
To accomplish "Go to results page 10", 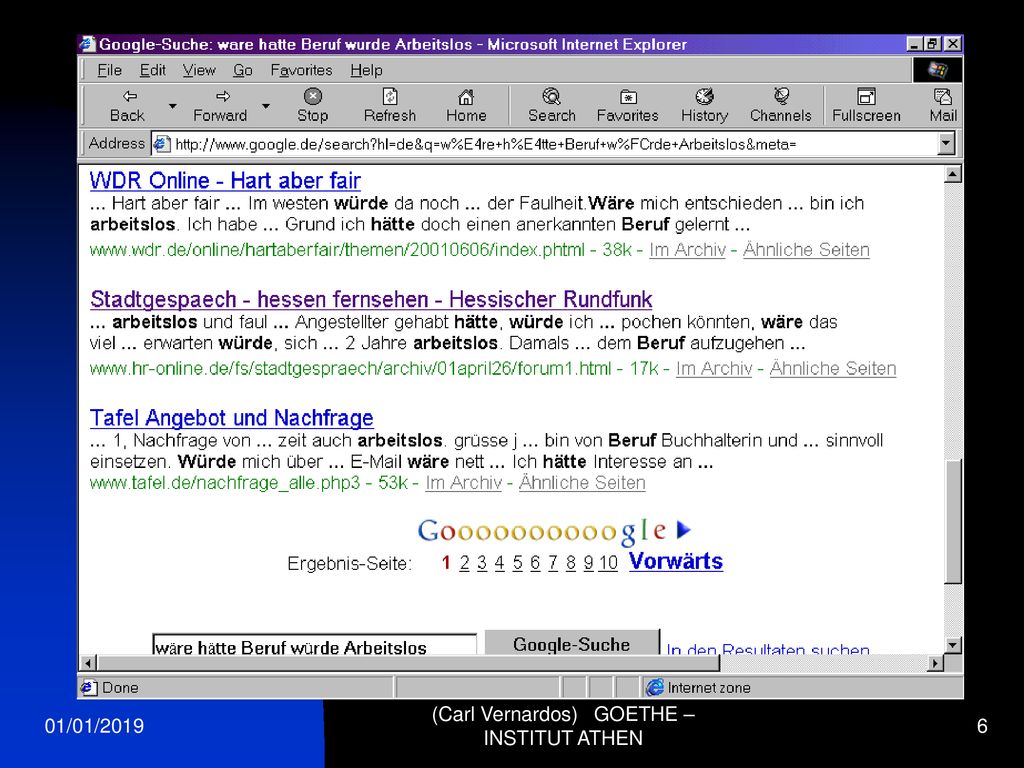I will click(x=608, y=563).
